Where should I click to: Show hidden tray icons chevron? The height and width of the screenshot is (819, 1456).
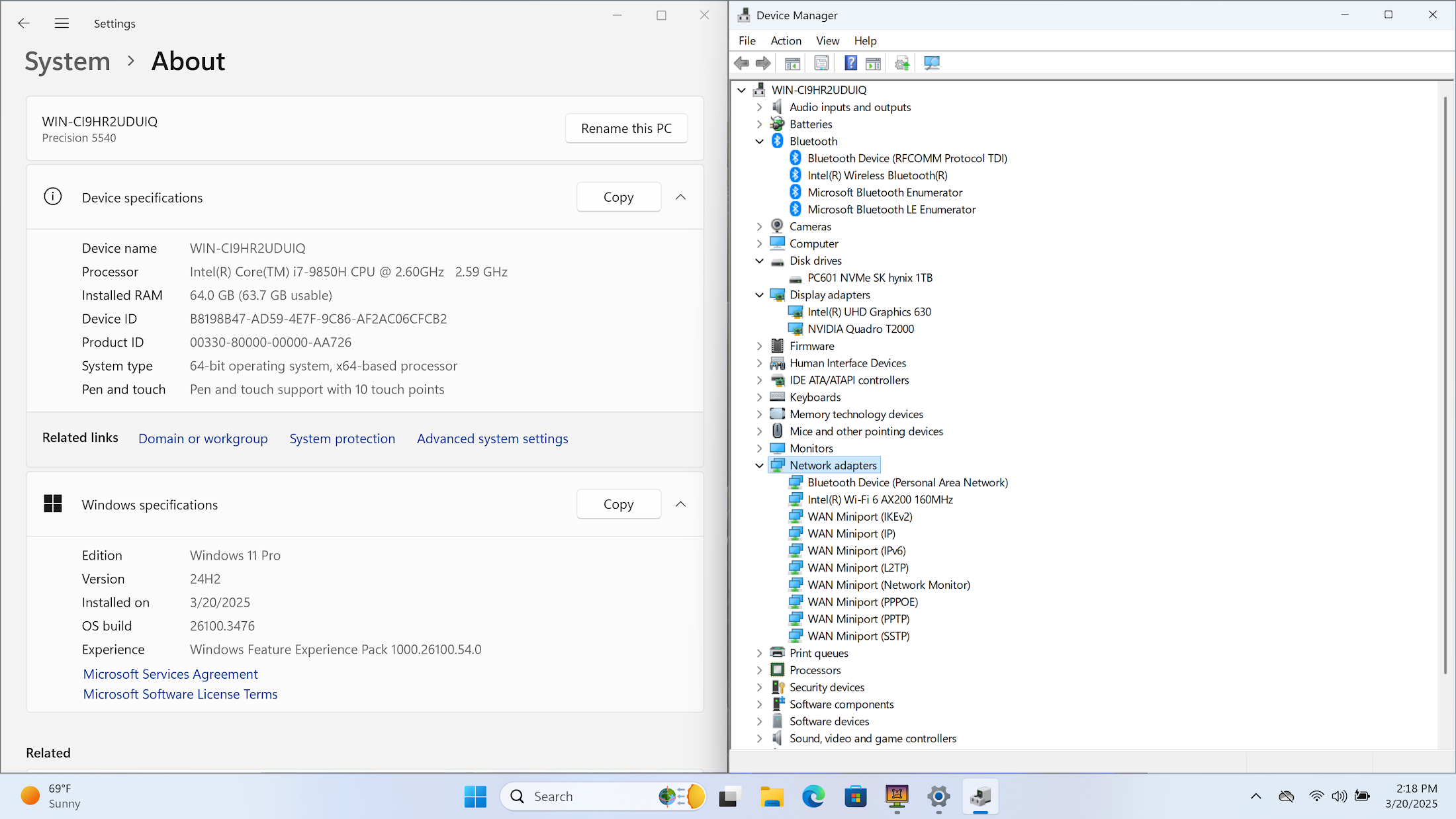tap(1255, 797)
